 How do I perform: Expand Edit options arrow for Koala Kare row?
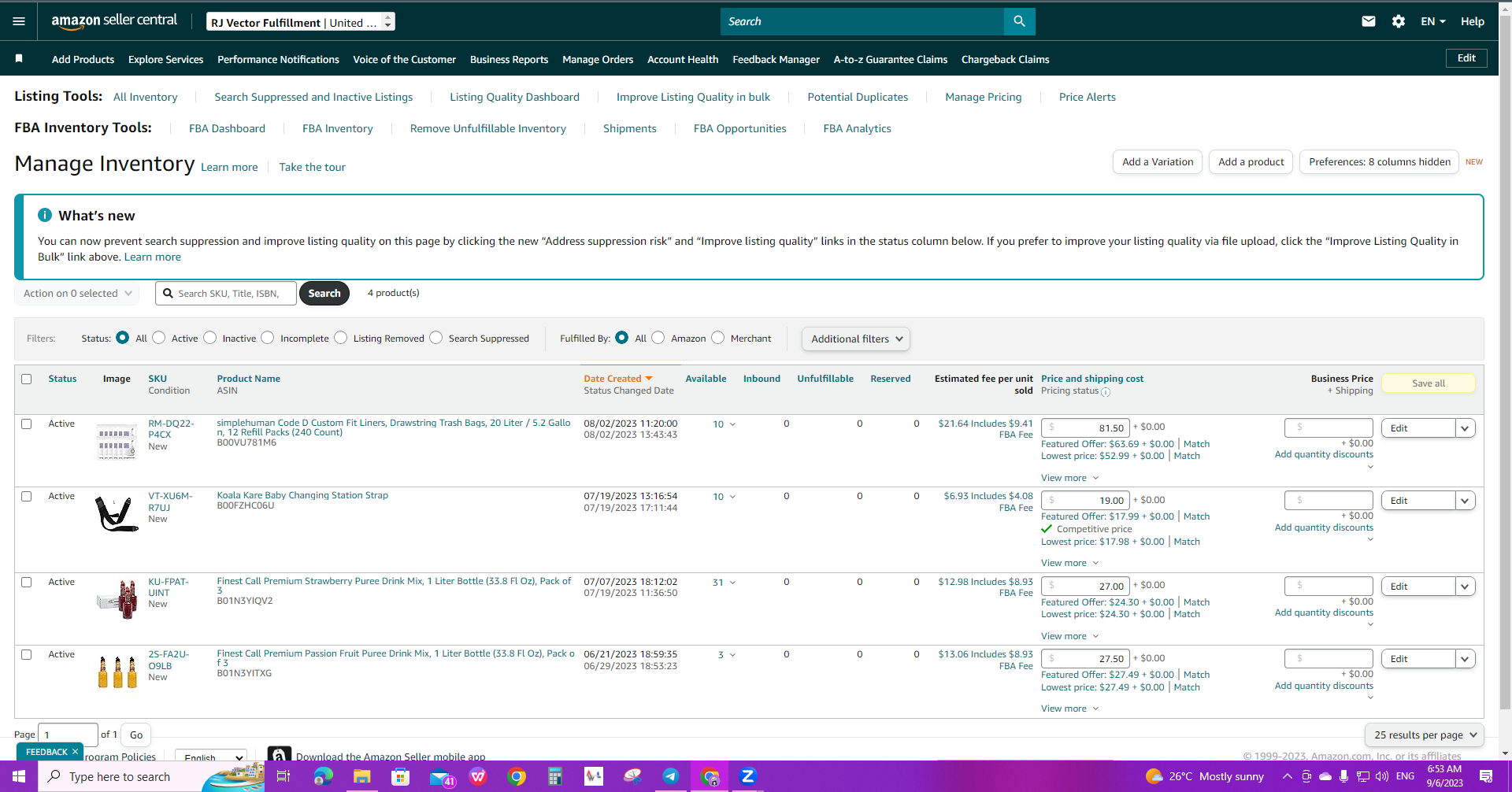coord(1465,501)
